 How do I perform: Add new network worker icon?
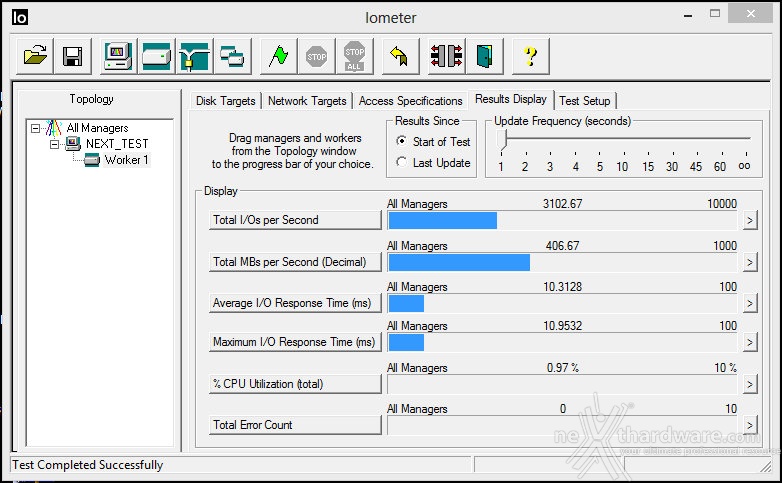(195, 55)
